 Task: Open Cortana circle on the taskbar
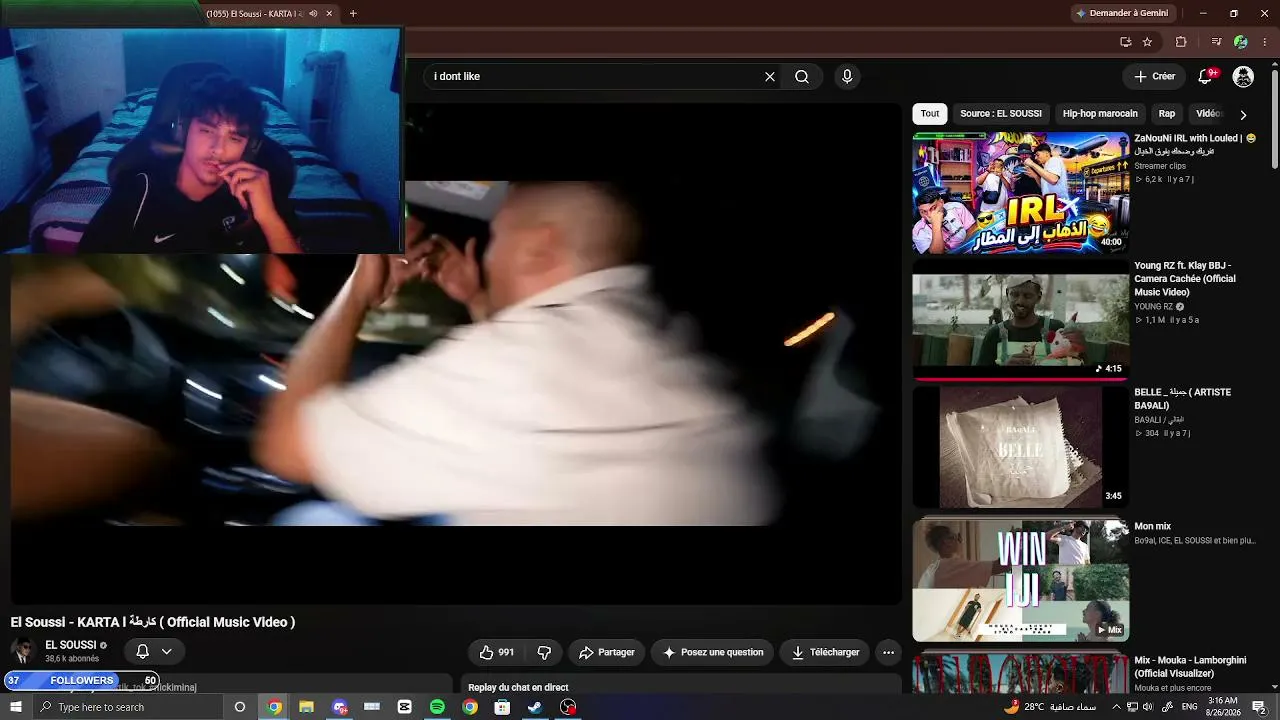tap(239, 707)
